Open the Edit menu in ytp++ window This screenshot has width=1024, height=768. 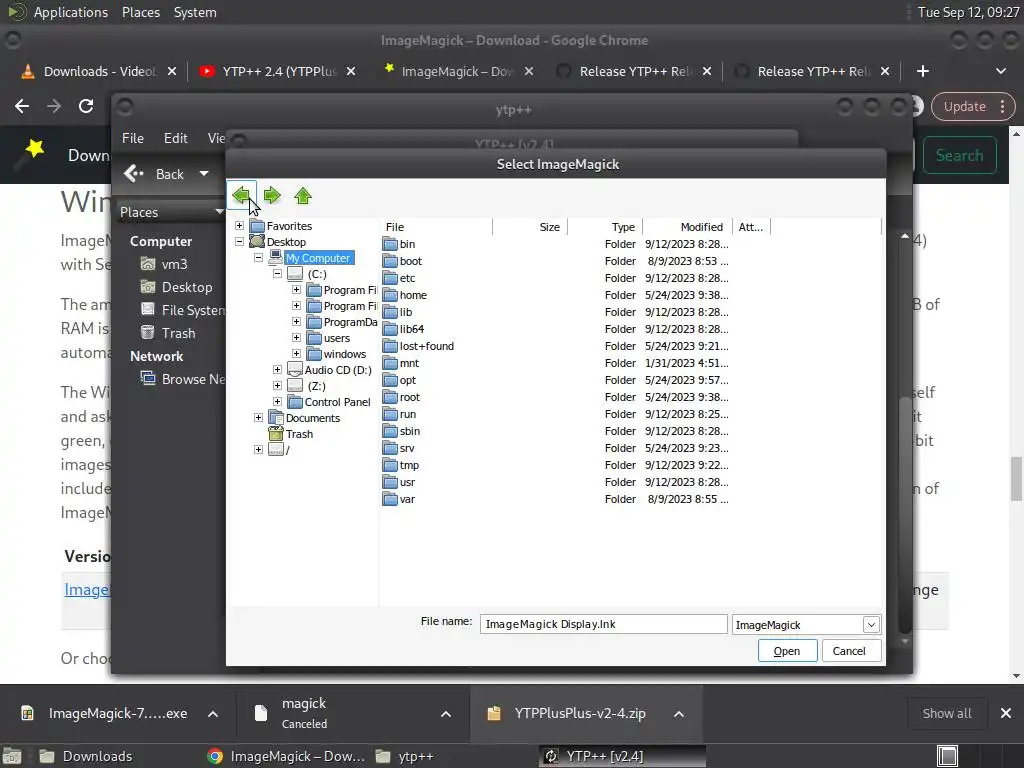click(175, 138)
